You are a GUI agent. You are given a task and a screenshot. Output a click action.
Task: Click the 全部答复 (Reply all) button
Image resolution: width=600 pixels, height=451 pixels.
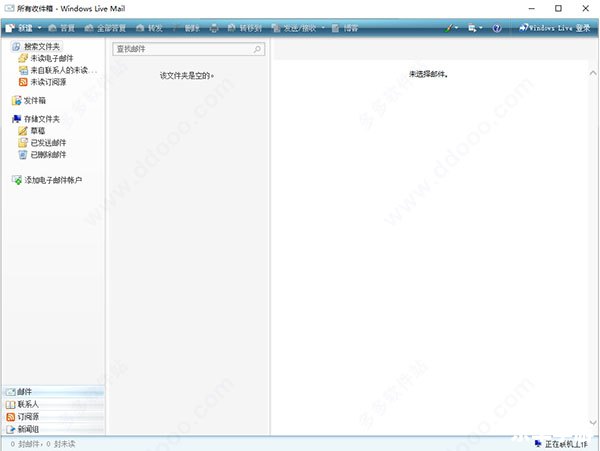105,28
